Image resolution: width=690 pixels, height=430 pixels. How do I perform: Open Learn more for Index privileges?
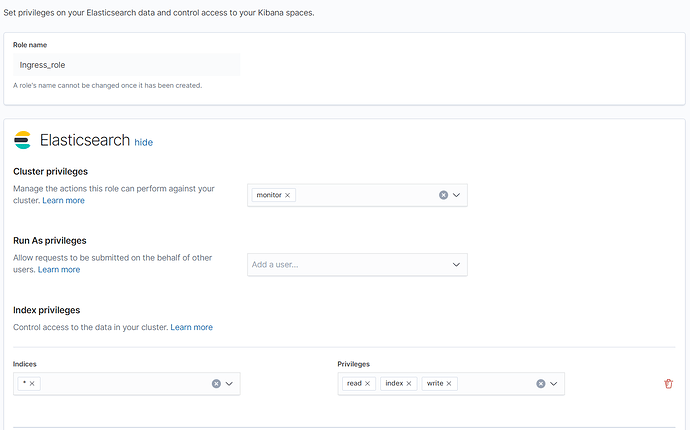[191, 327]
